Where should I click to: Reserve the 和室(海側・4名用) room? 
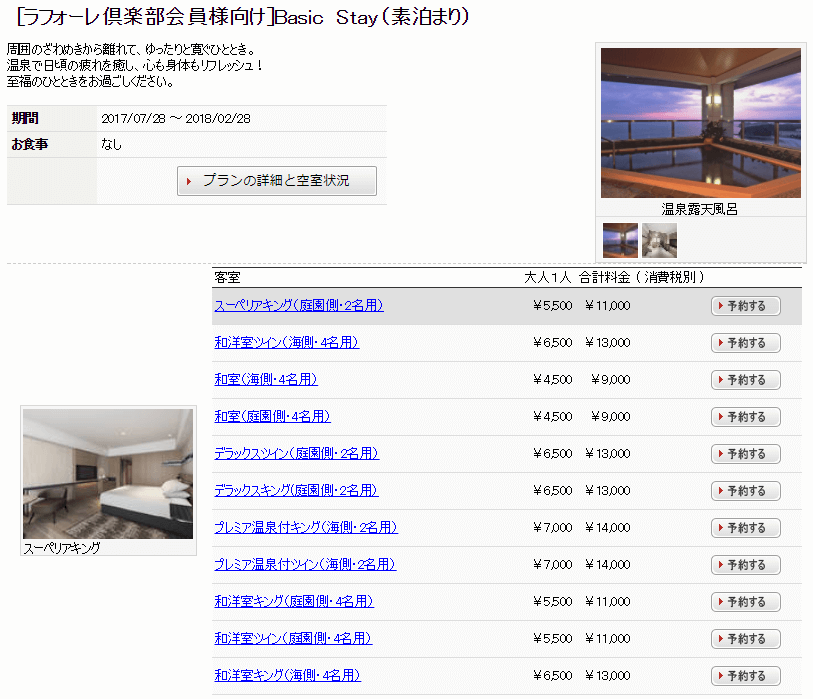[745, 380]
